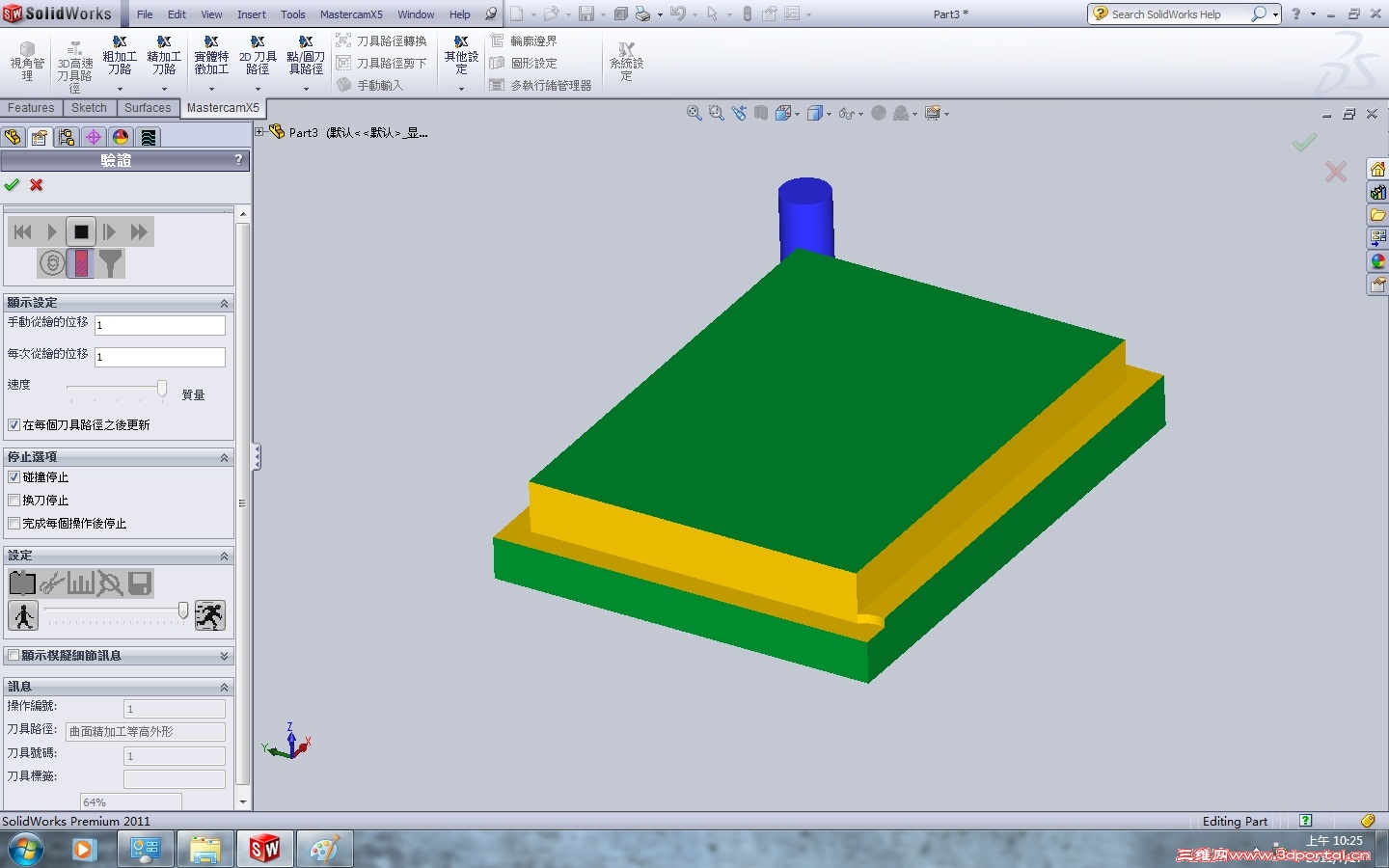Step the simulation forward once

109,231
